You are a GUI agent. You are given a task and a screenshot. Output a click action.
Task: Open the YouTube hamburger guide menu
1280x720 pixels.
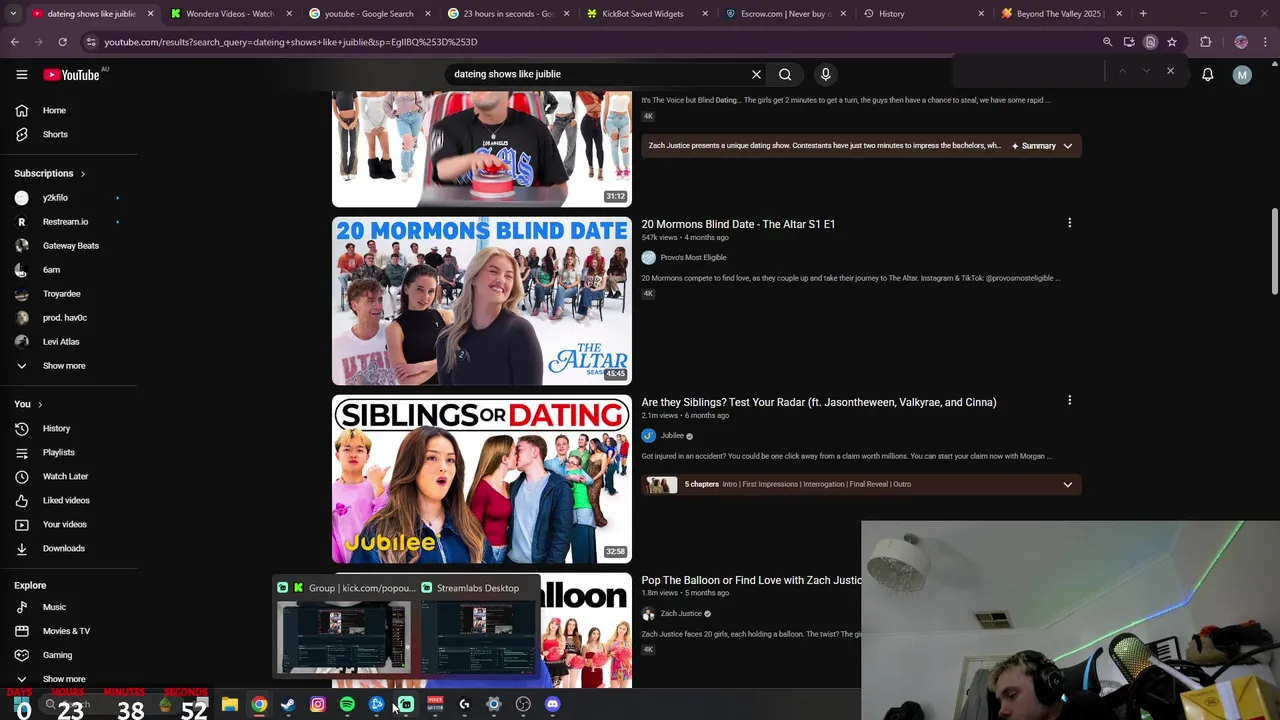tap(21, 74)
